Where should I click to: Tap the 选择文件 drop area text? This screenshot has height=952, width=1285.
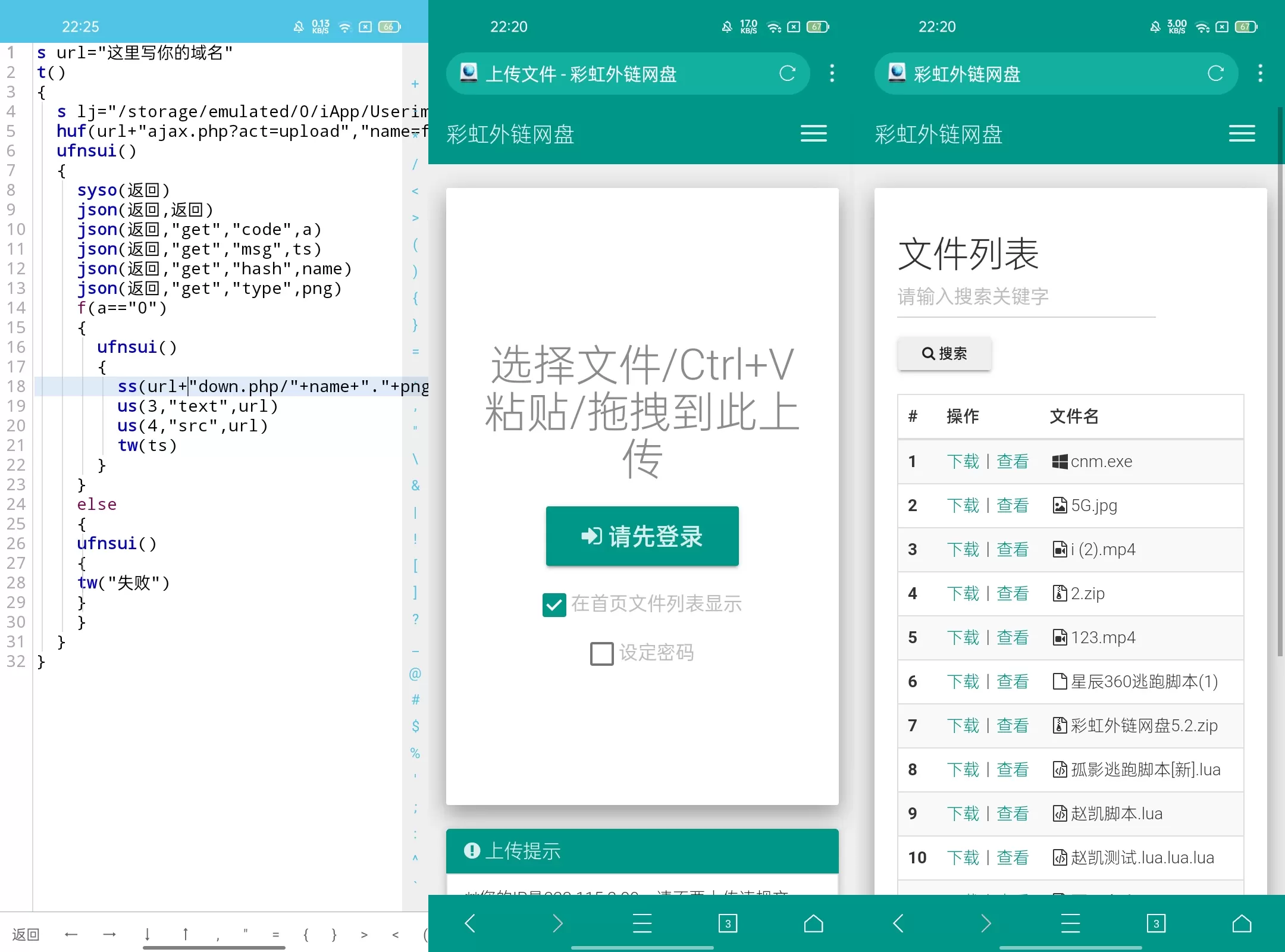(x=642, y=412)
